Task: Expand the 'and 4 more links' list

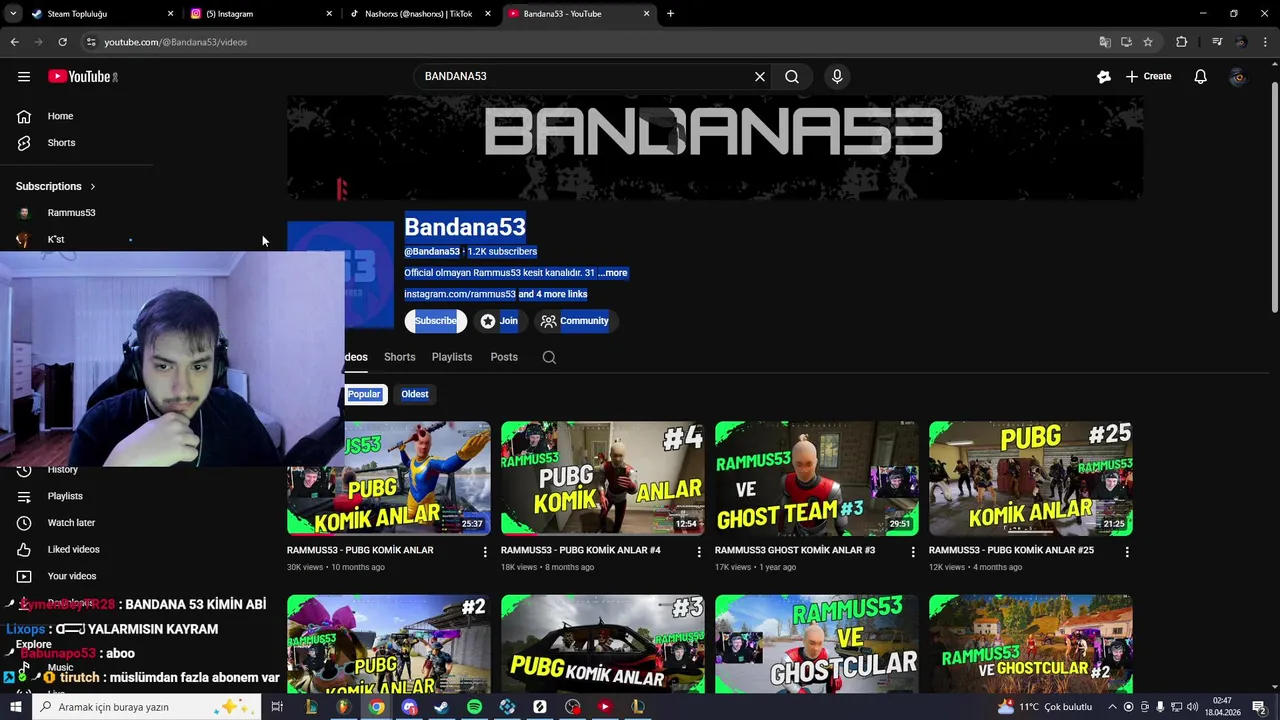Action: (552, 294)
